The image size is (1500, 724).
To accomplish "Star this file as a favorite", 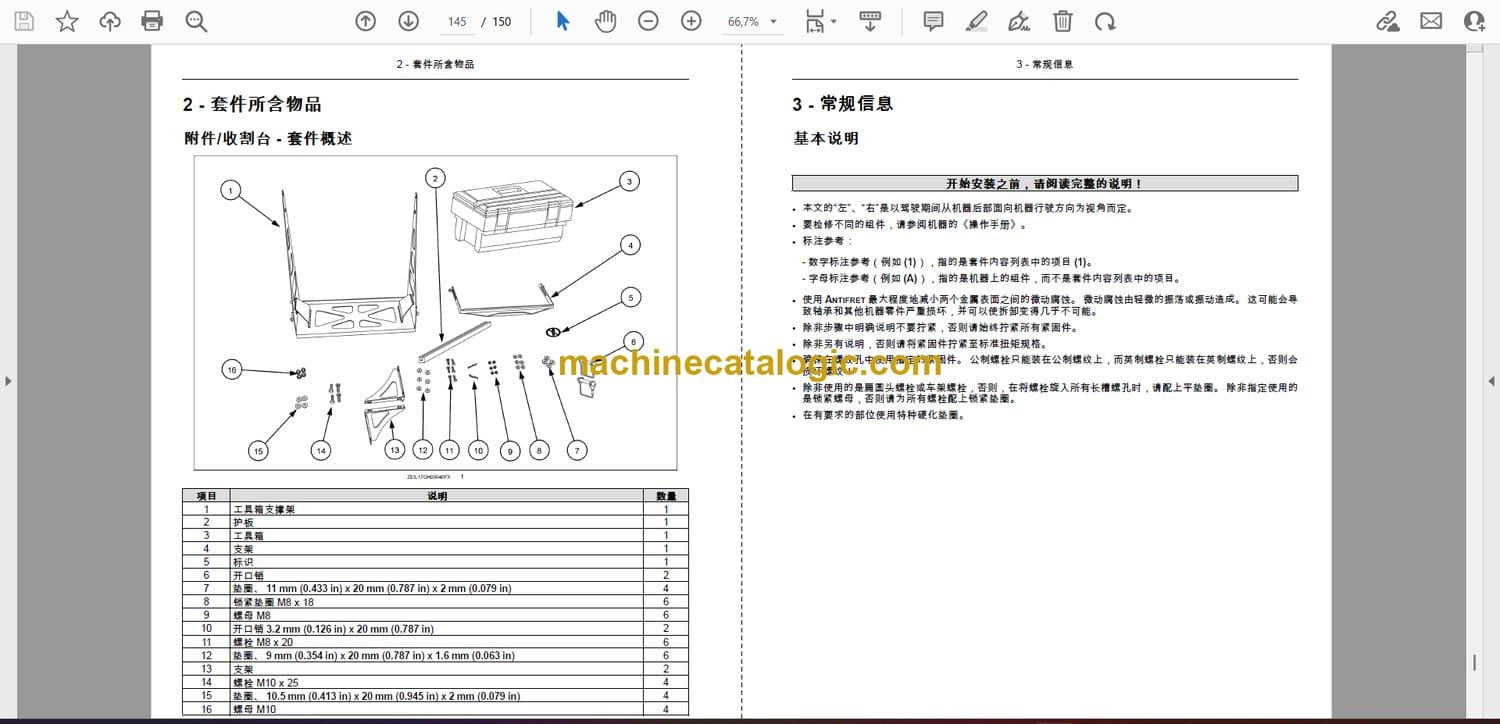I will [67, 21].
